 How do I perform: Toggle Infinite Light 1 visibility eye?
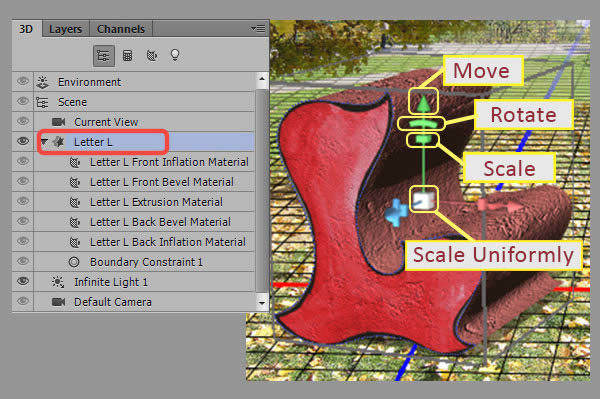pos(23,281)
